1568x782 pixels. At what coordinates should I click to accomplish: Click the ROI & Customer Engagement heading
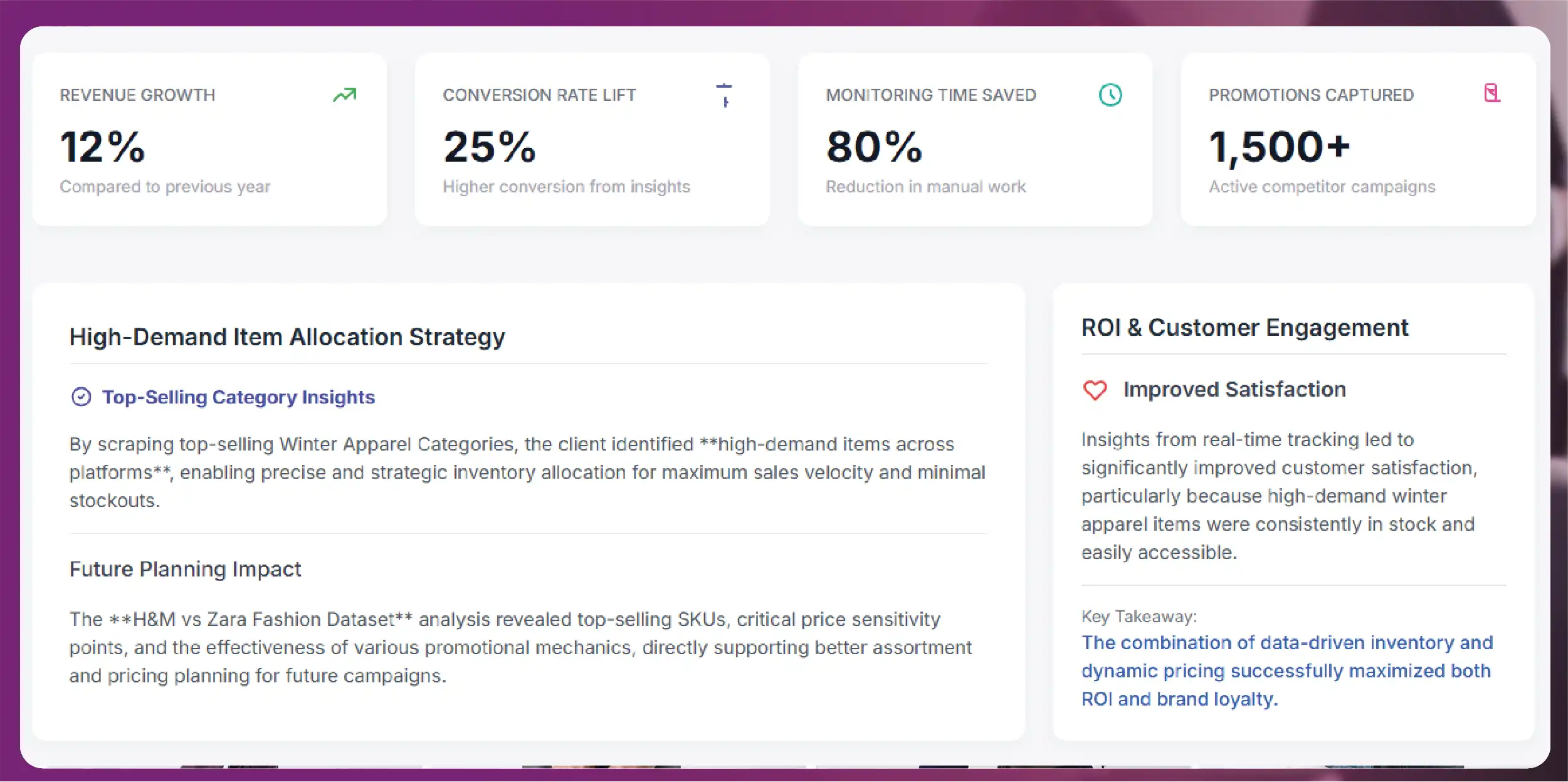[x=1244, y=328]
